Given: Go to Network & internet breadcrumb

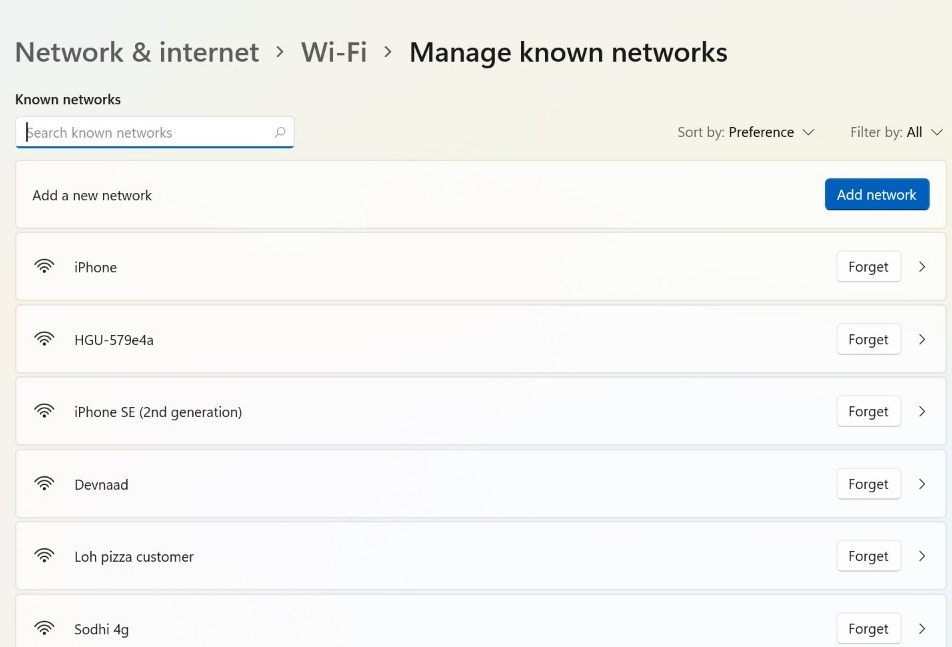Looking at the screenshot, I should click(137, 52).
